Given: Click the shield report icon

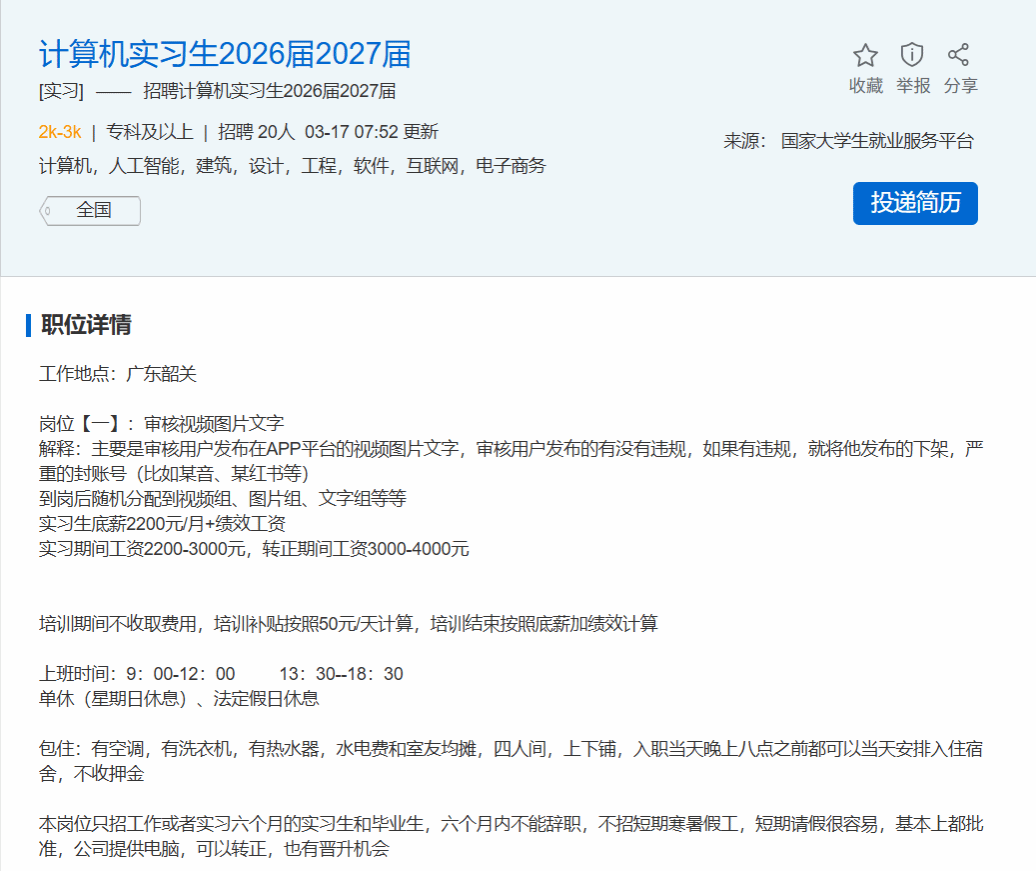Looking at the screenshot, I should pos(912,55).
